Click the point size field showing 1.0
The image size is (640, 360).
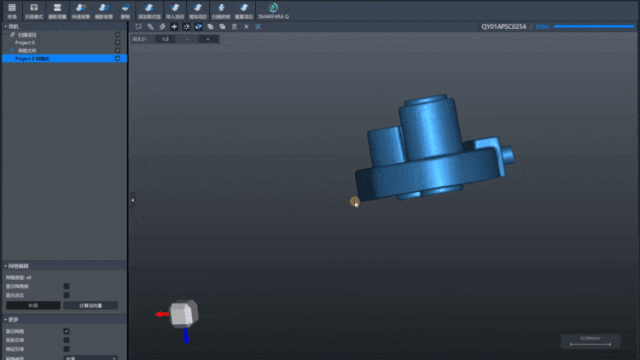pyautogui.click(x=165, y=39)
